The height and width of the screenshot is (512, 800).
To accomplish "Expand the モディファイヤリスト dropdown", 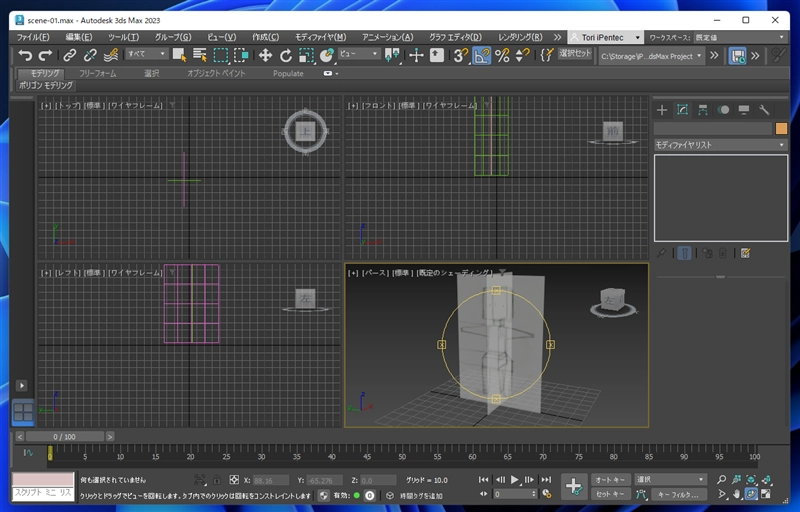I will tap(720, 145).
